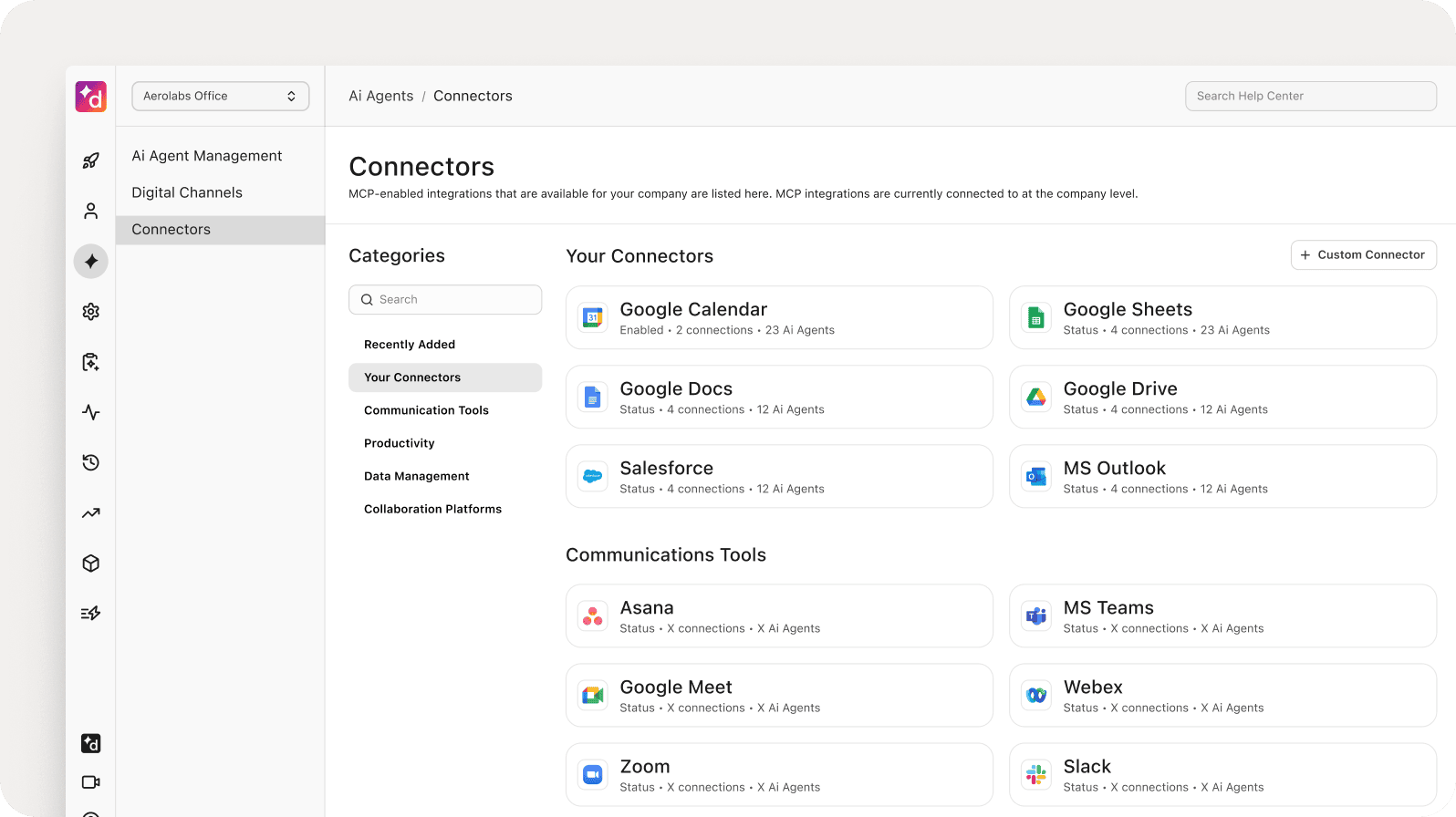This screenshot has width=1456, height=817.
Task: Open the Asana connector title
Action: pyautogui.click(x=647, y=608)
